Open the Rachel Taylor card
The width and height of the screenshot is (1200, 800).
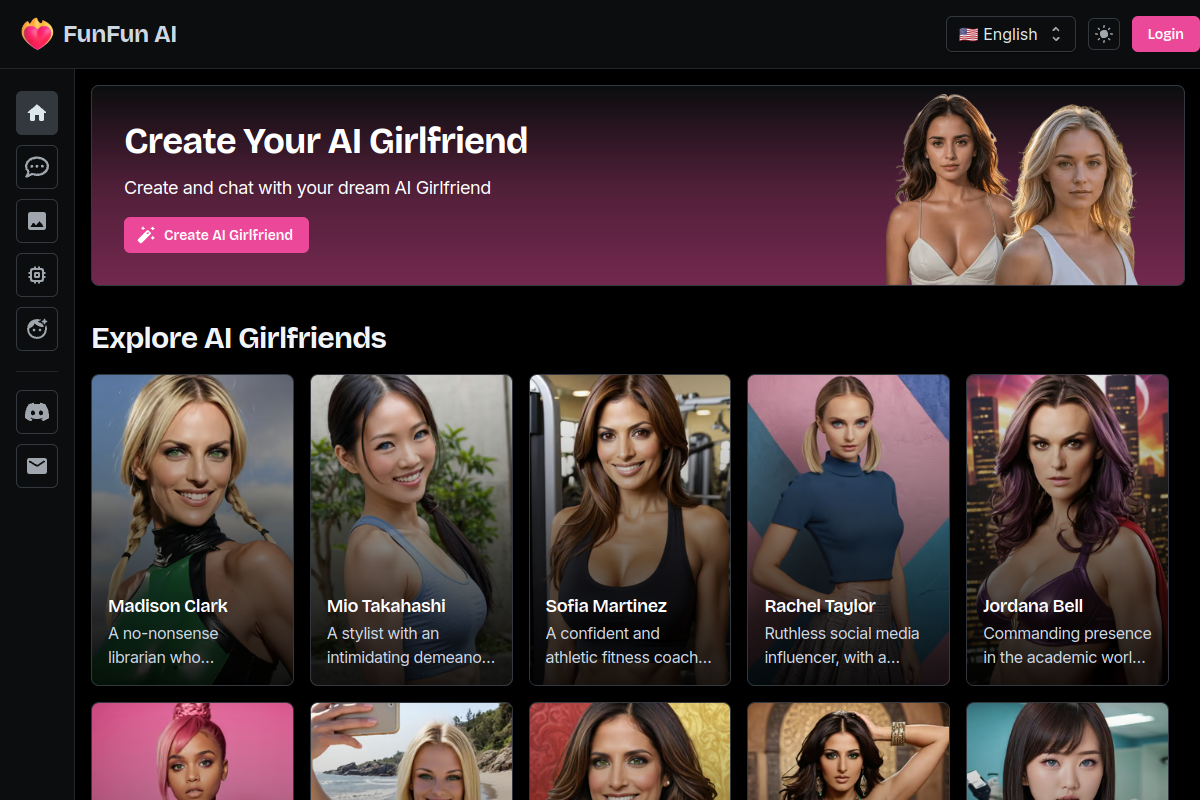click(x=849, y=530)
